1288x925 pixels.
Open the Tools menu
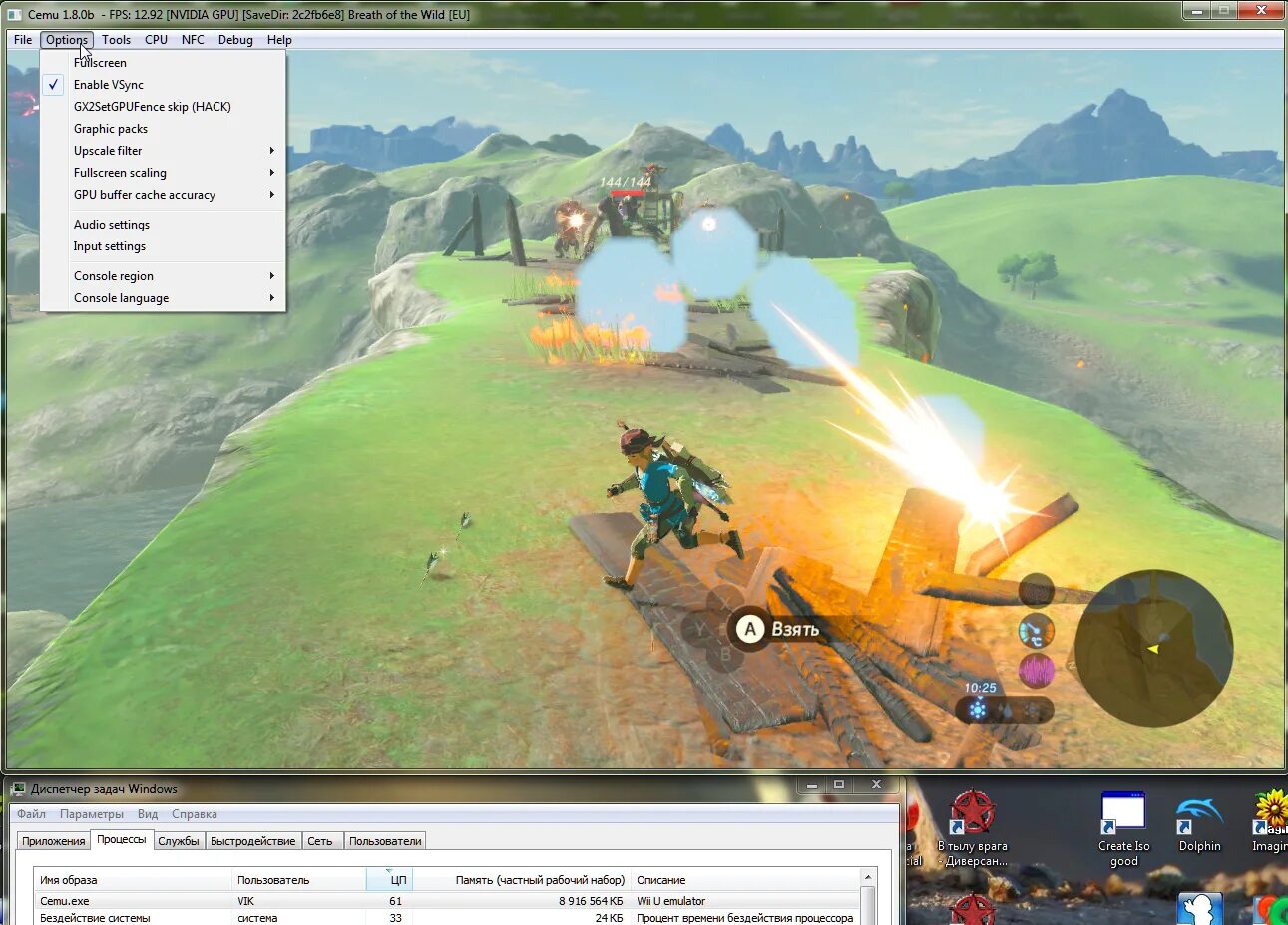click(x=116, y=40)
